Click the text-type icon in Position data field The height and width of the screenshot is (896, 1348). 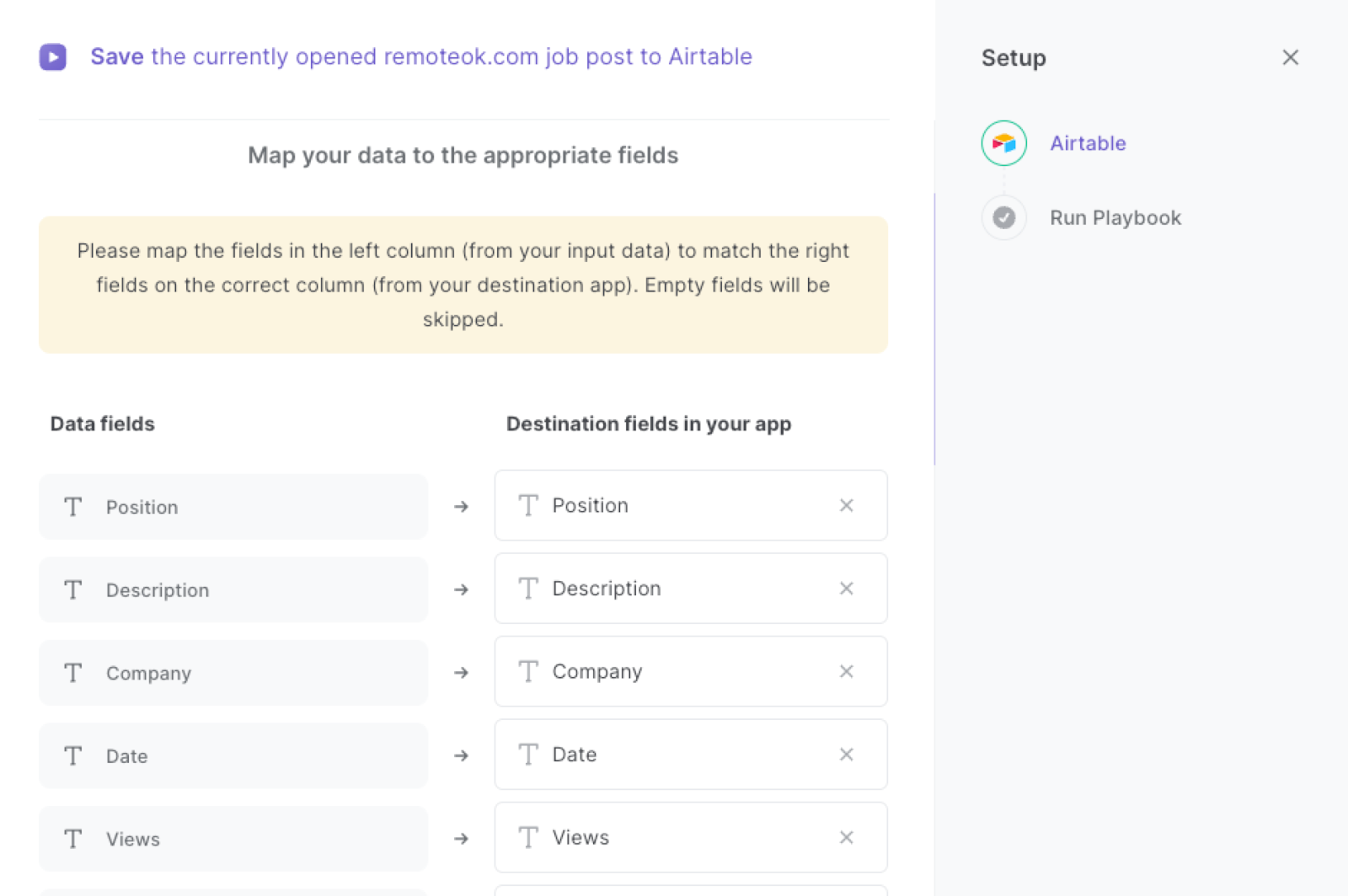pyautogui.click(x=73, y=507)
